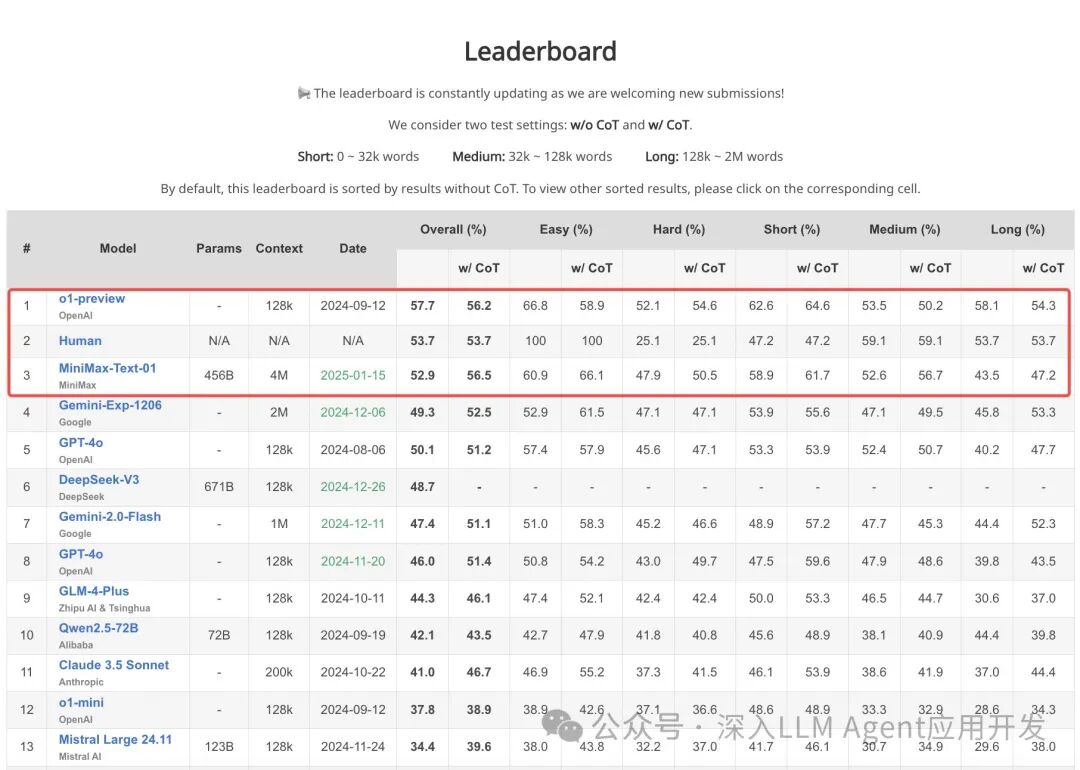Select the Mistral AI label
1080x770 pixels.
(x=80, y=756)
